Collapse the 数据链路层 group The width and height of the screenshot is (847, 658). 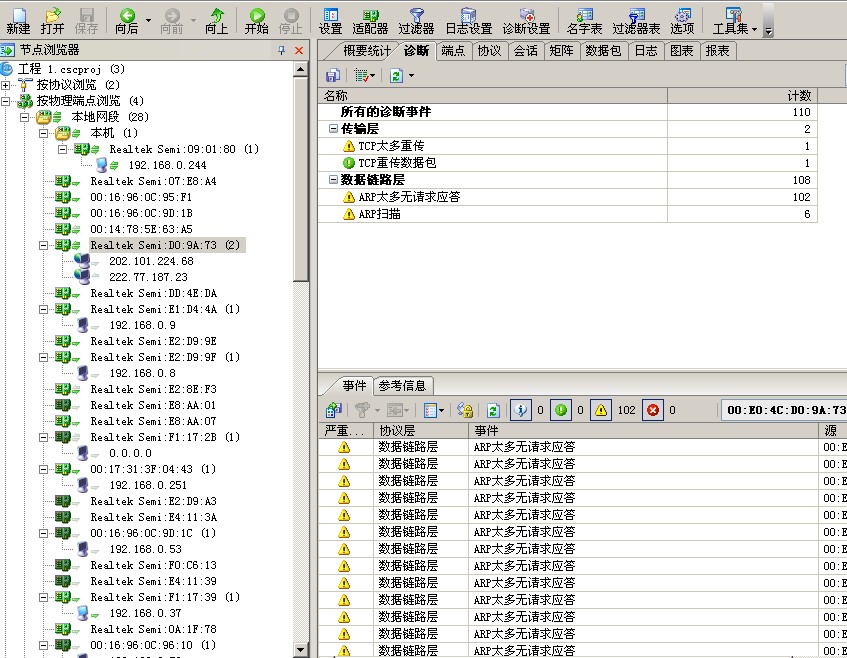coord(333,180)
